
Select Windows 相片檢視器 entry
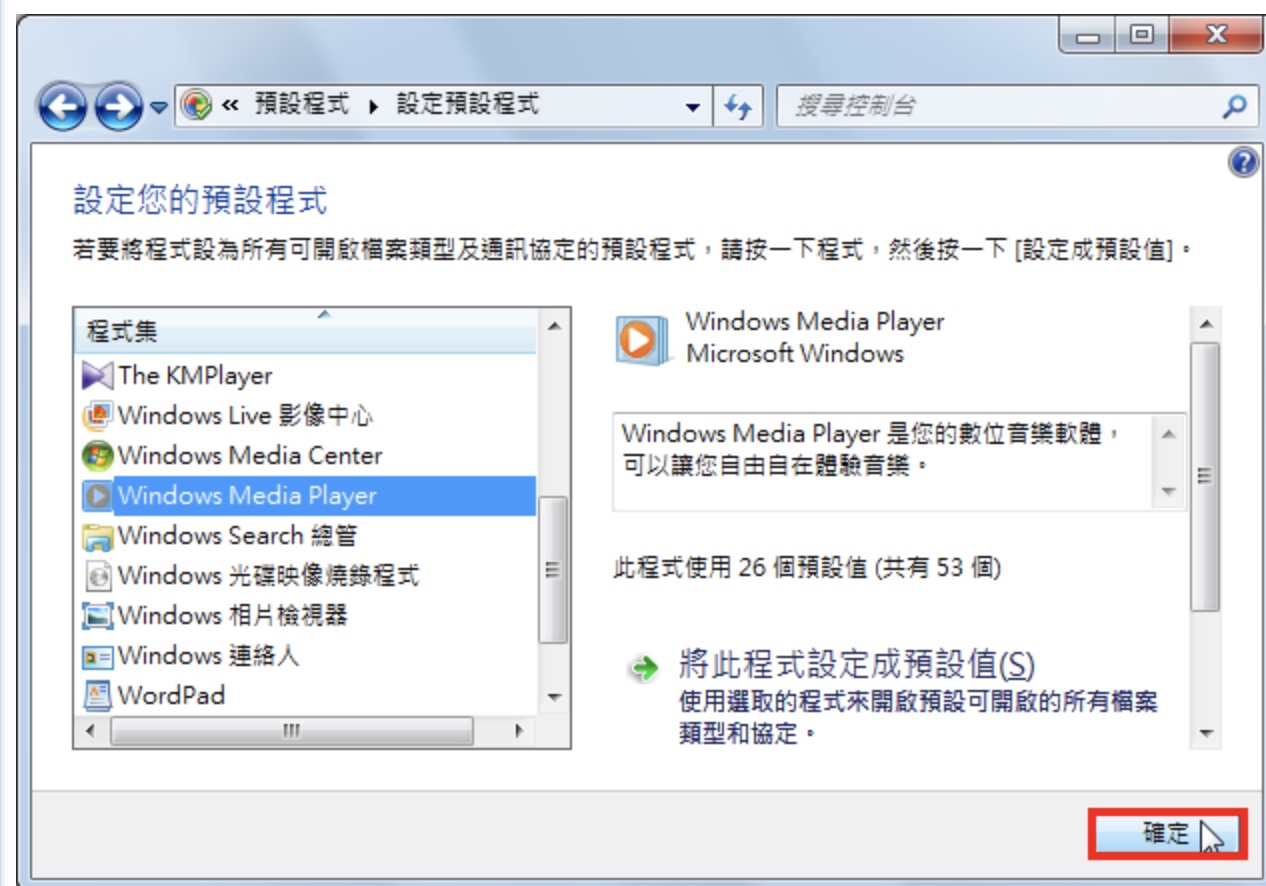pyautogui.click(x=232, y=615)
